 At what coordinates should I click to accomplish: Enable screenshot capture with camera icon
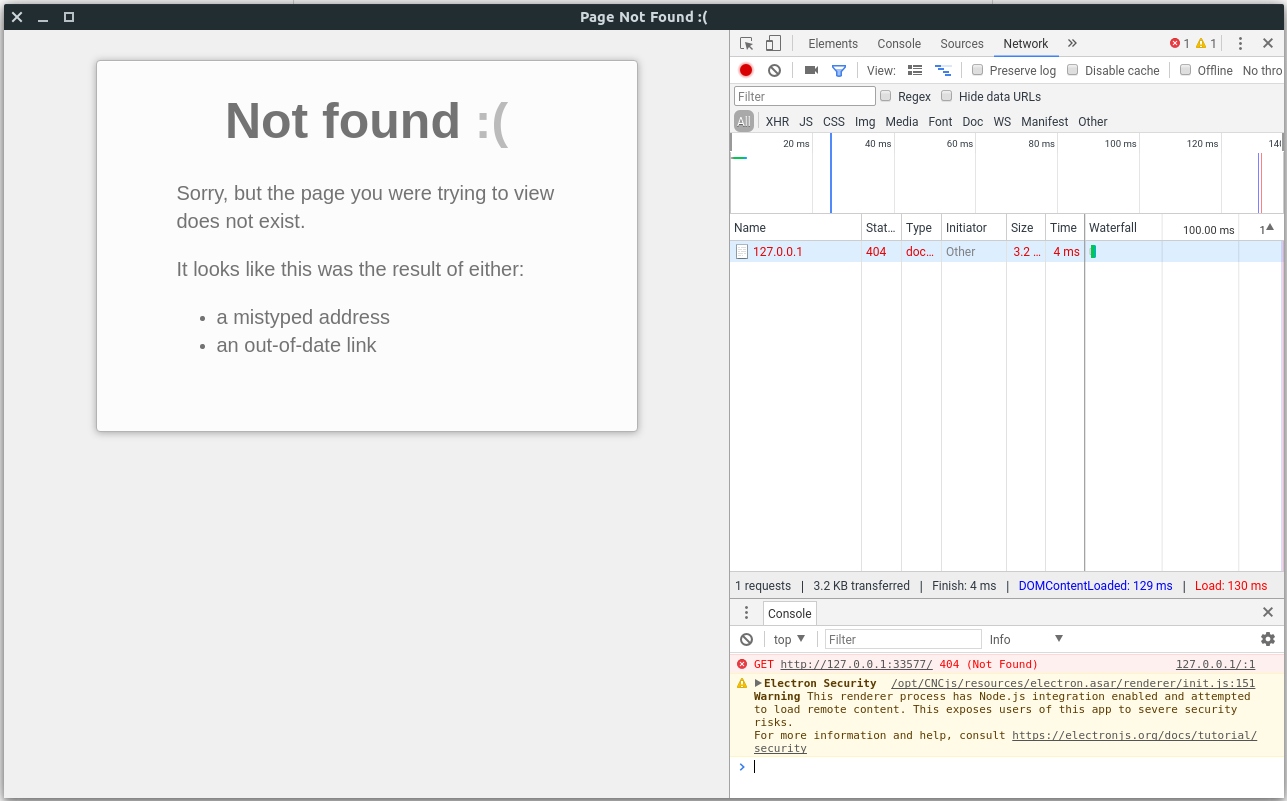click(x=810, y=70)
